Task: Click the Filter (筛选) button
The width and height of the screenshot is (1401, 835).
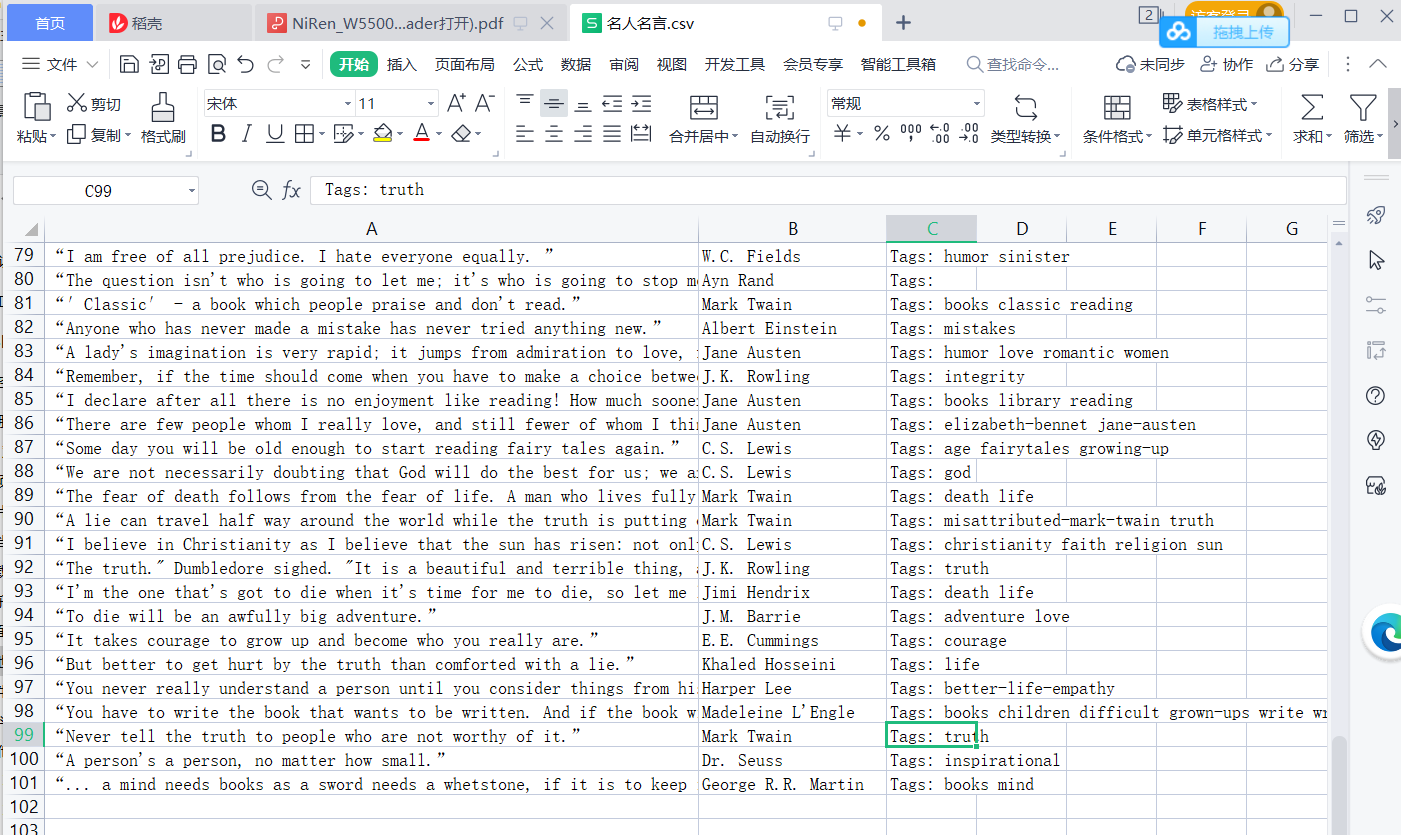Action: [1363, 118]
